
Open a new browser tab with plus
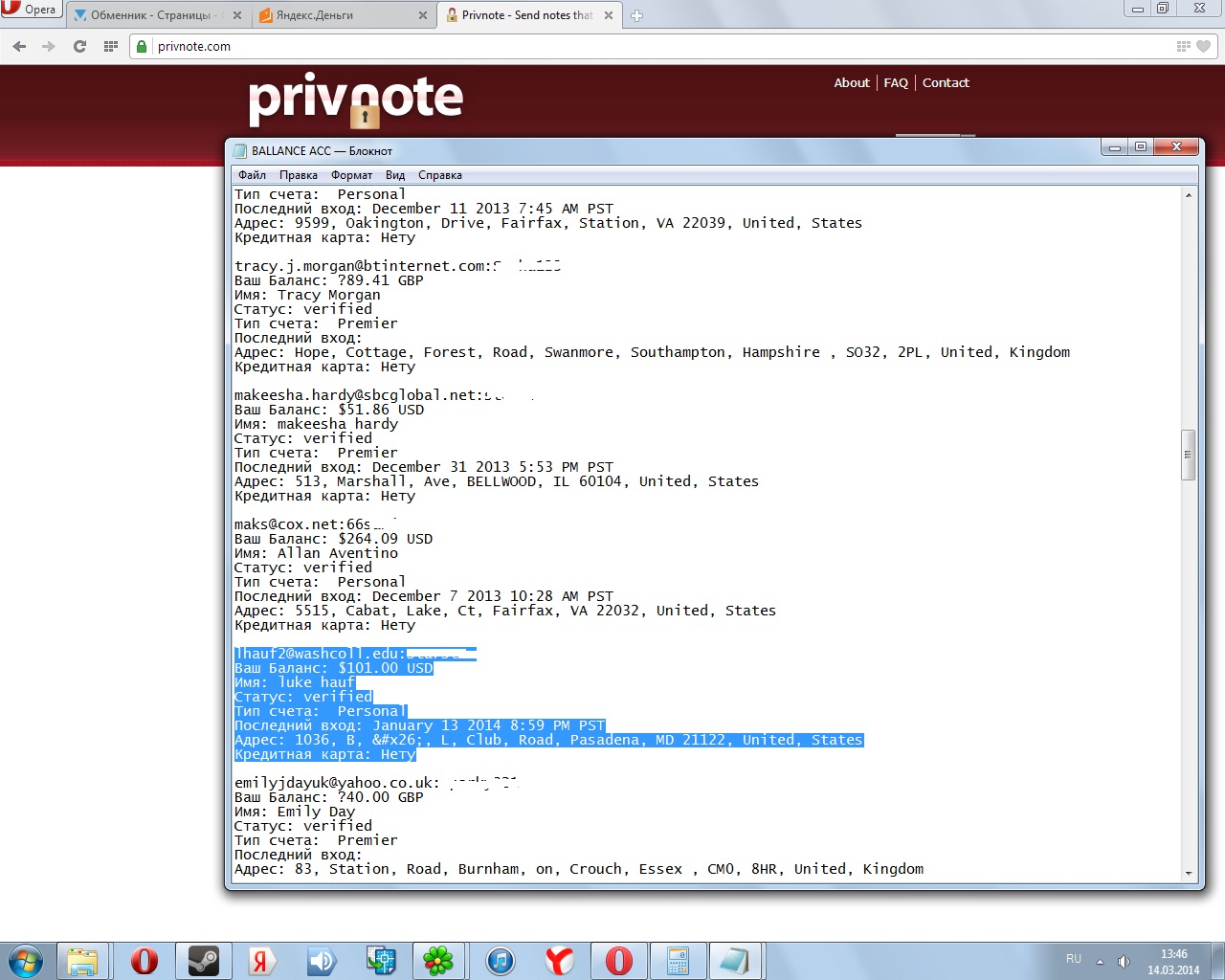point(636,15)
